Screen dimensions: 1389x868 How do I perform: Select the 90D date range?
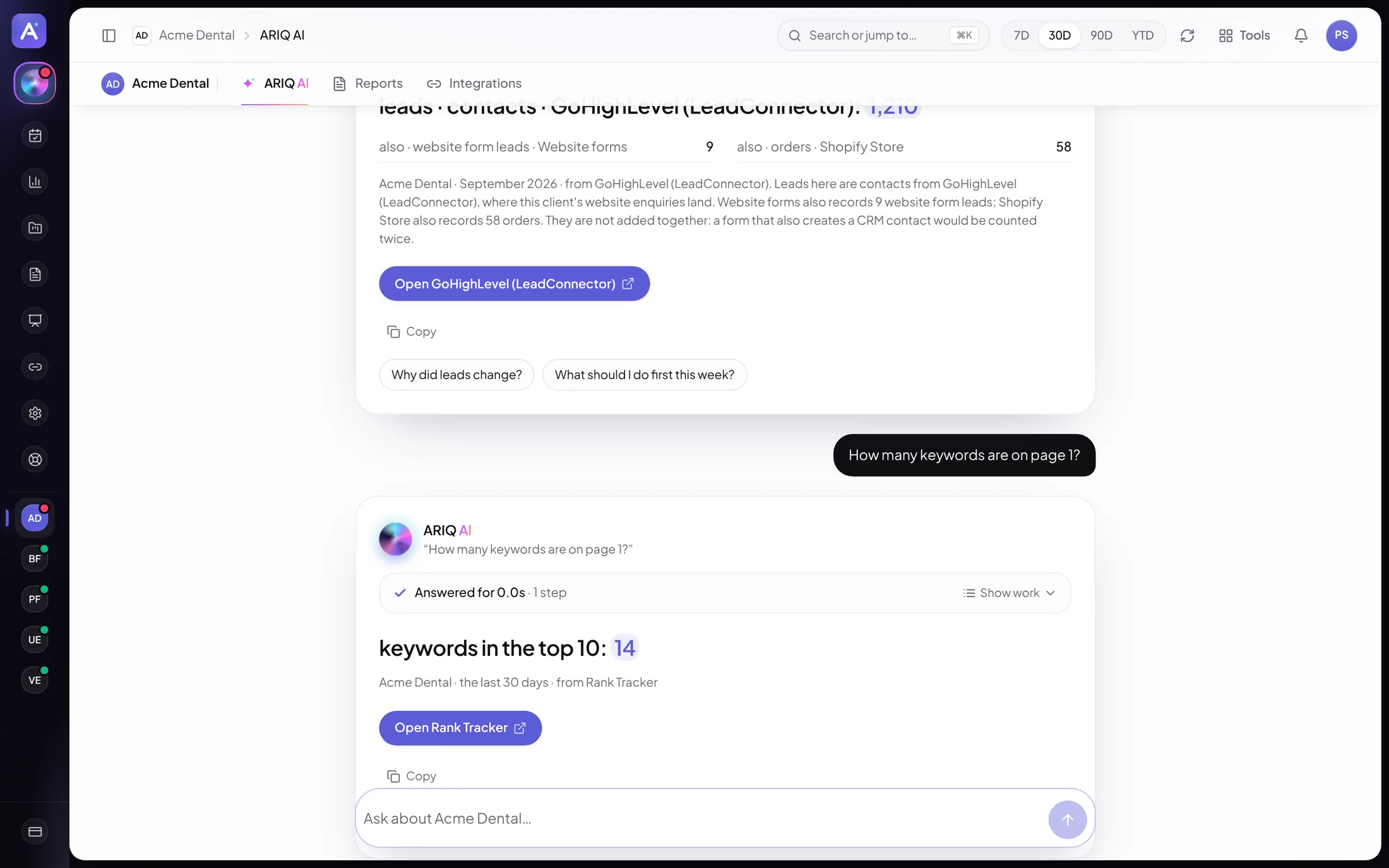pos(1101,35)
